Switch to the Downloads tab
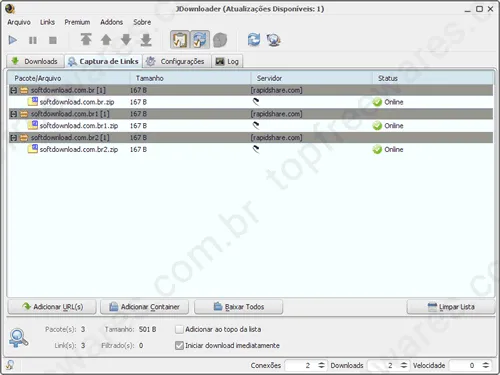Viewport: 500px width, 375px height. pyautogui.click(x=35, y=61)
